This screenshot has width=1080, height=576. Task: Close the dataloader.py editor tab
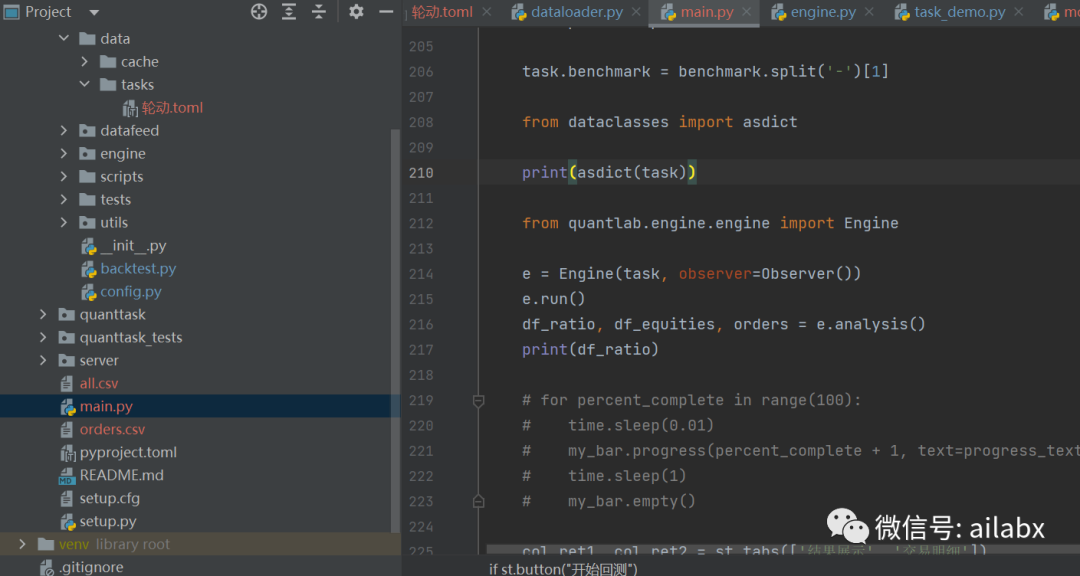coord(636,12)
